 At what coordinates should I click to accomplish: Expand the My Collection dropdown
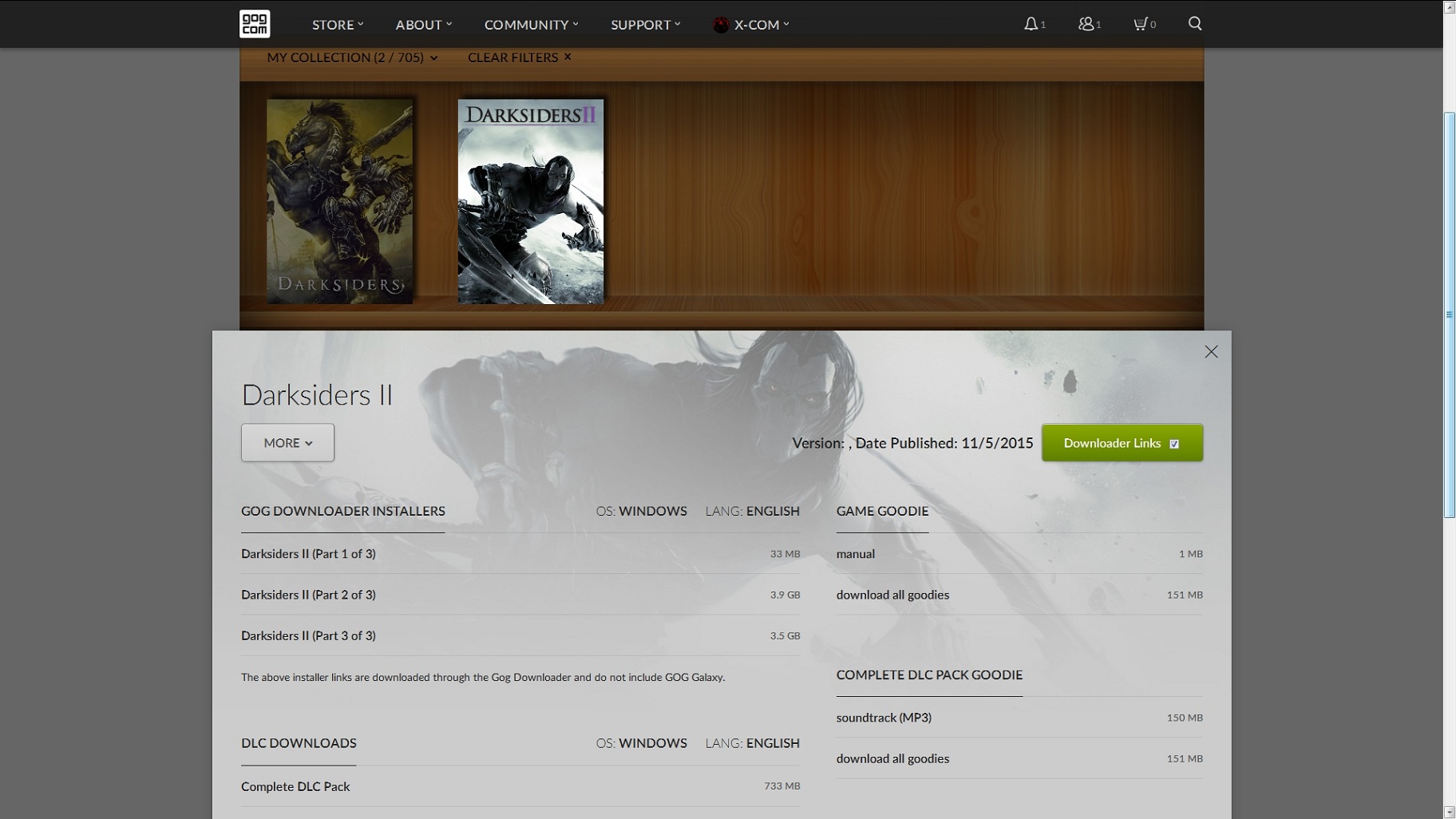352,57
